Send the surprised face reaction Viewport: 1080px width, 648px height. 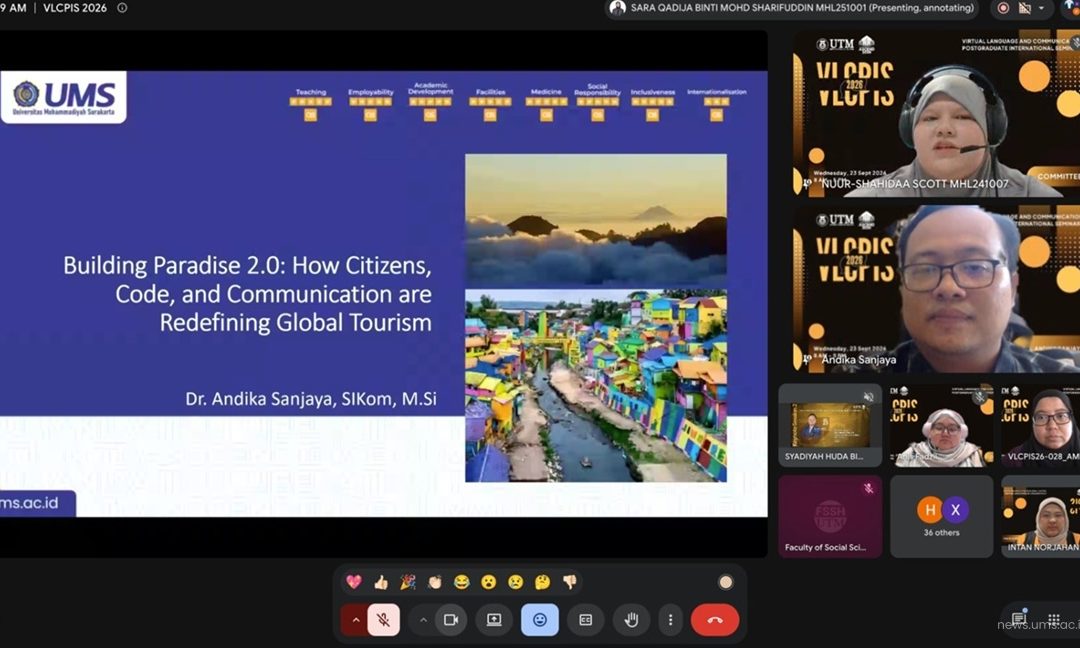[488, 582]
